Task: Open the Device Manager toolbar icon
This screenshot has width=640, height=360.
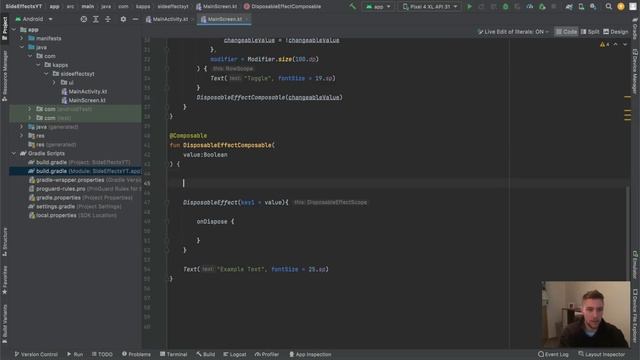Action: (x=581, y=7)
